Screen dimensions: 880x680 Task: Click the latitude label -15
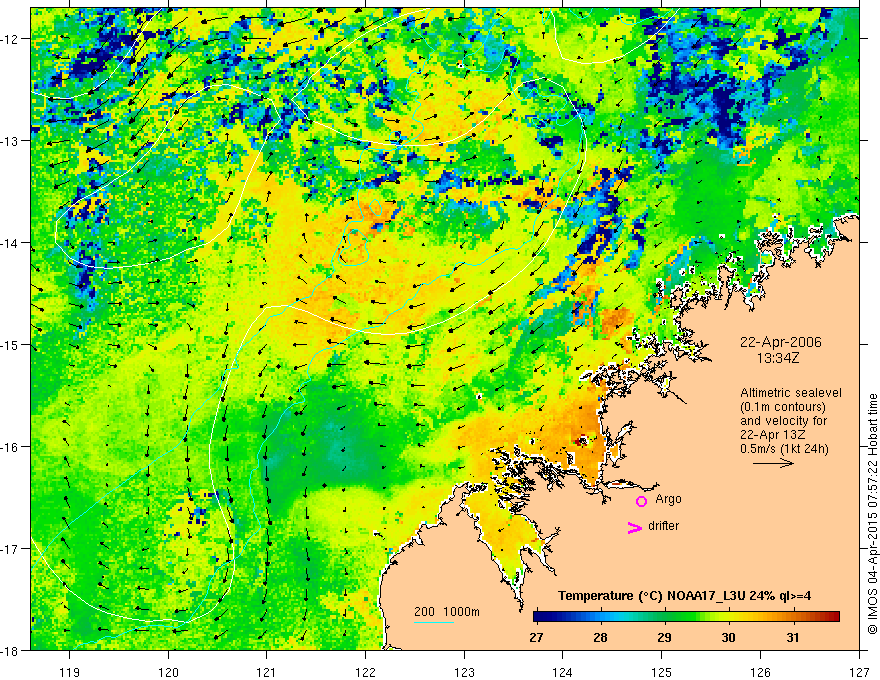click(10, 344)
